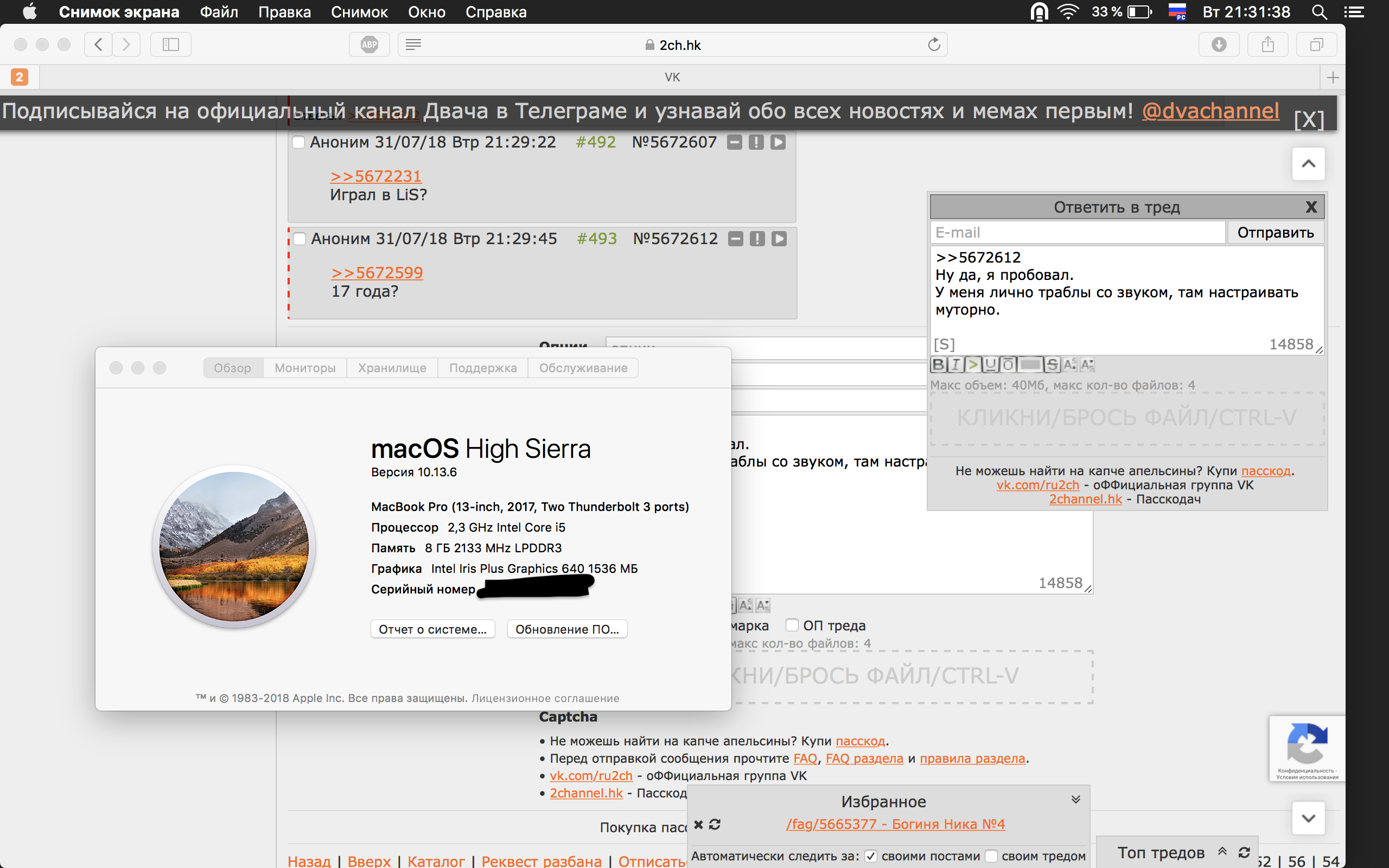
Task: Open favorite thread Богиня Ника №4
Action: coord(895,825)
